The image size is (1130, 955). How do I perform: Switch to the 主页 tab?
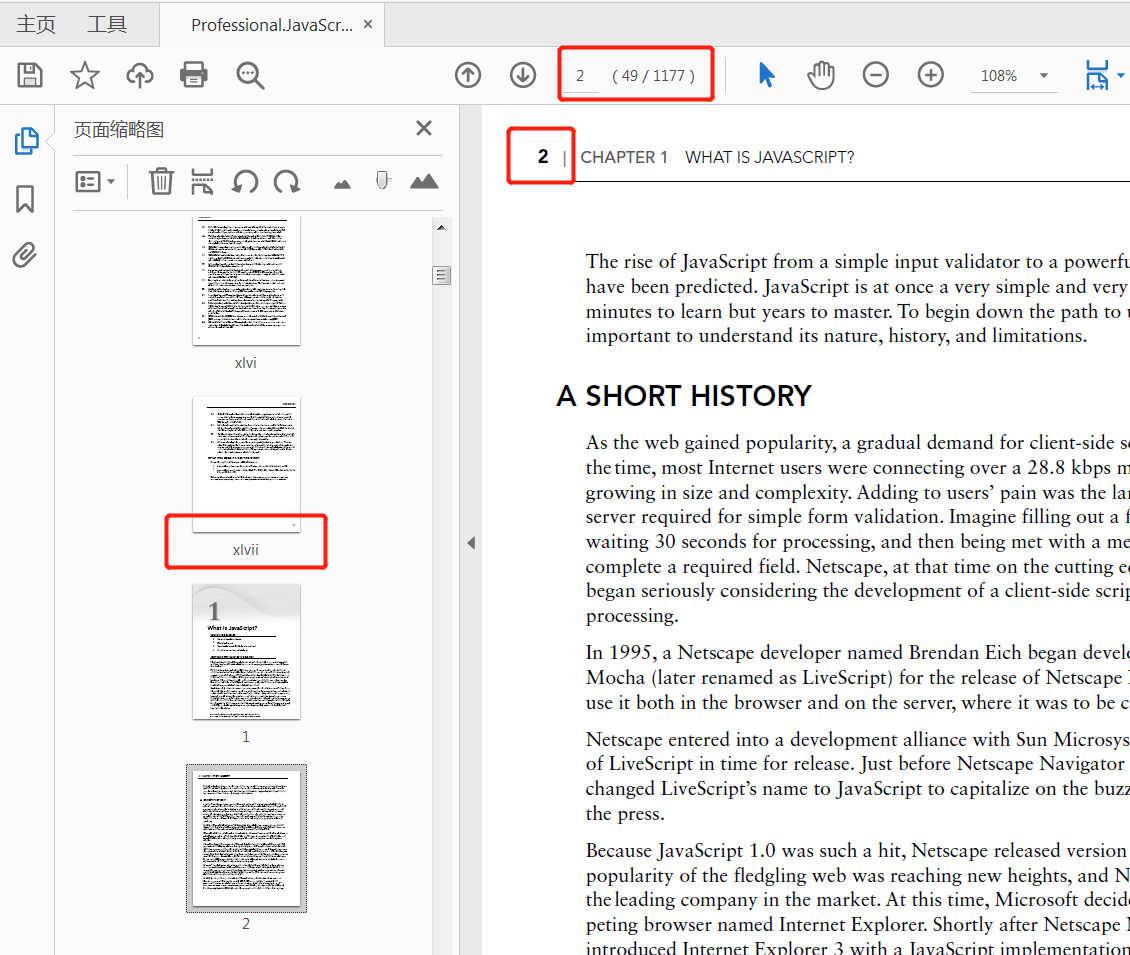point(36,25)
